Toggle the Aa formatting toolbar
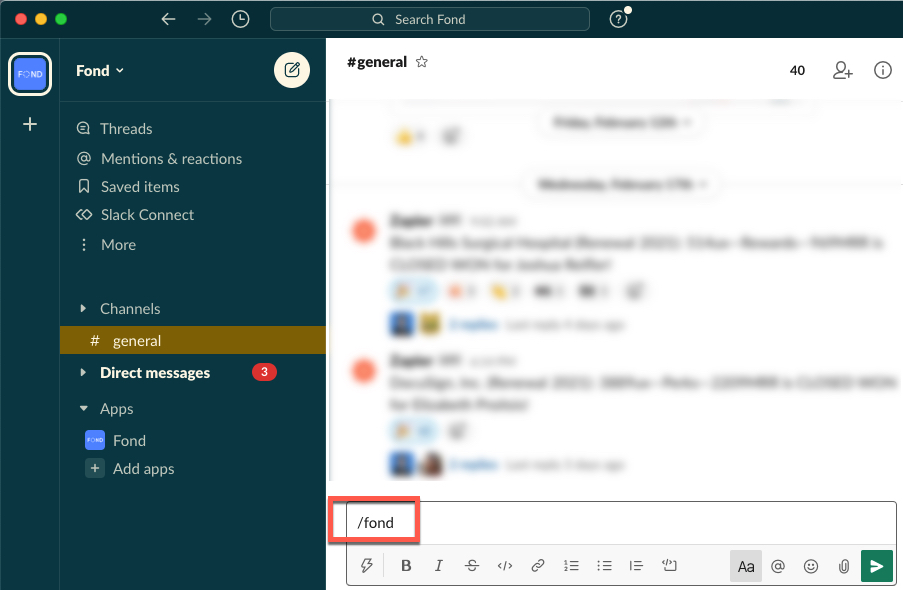This screenshot has width=903, height=590. point(746,566)
